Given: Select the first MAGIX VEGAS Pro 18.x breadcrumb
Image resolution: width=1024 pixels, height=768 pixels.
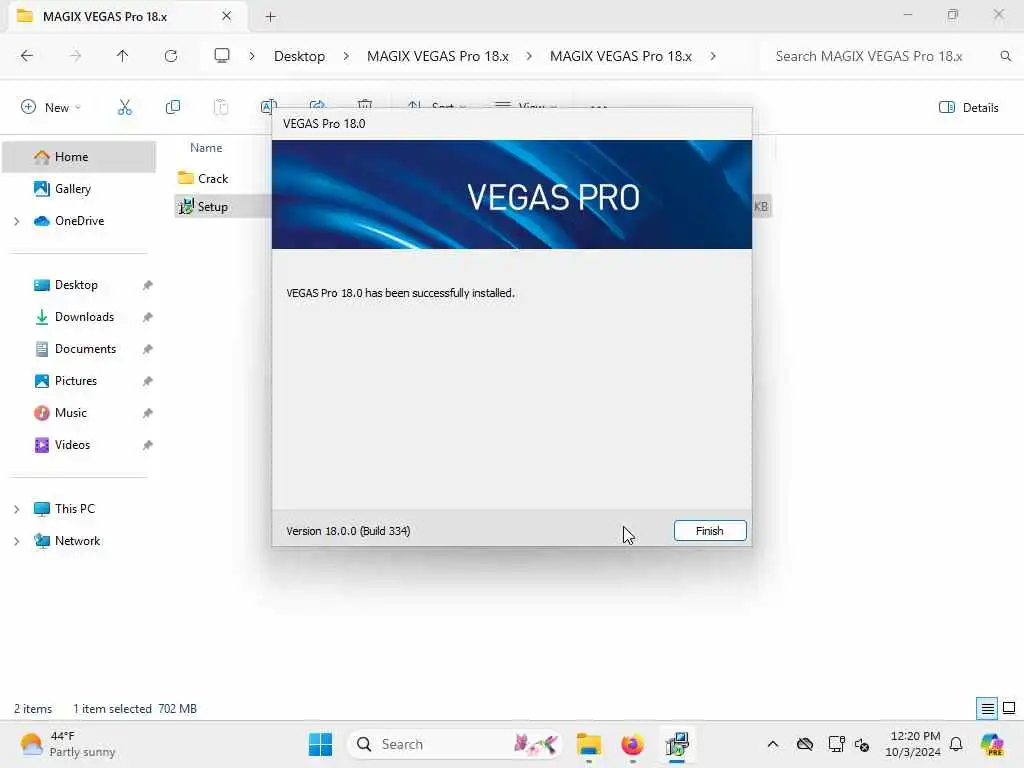Looking at the screenshot, I should point(438,56).
